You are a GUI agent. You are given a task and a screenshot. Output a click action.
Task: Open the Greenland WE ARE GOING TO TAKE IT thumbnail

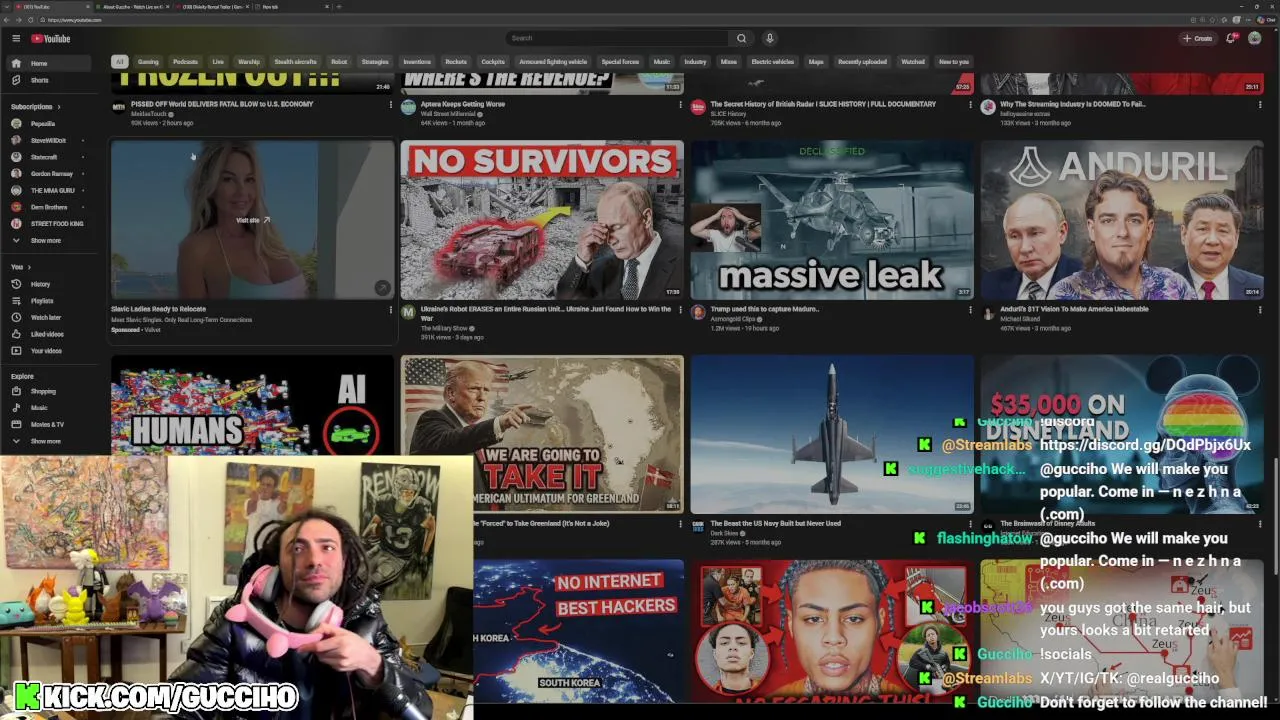point(542,435)
